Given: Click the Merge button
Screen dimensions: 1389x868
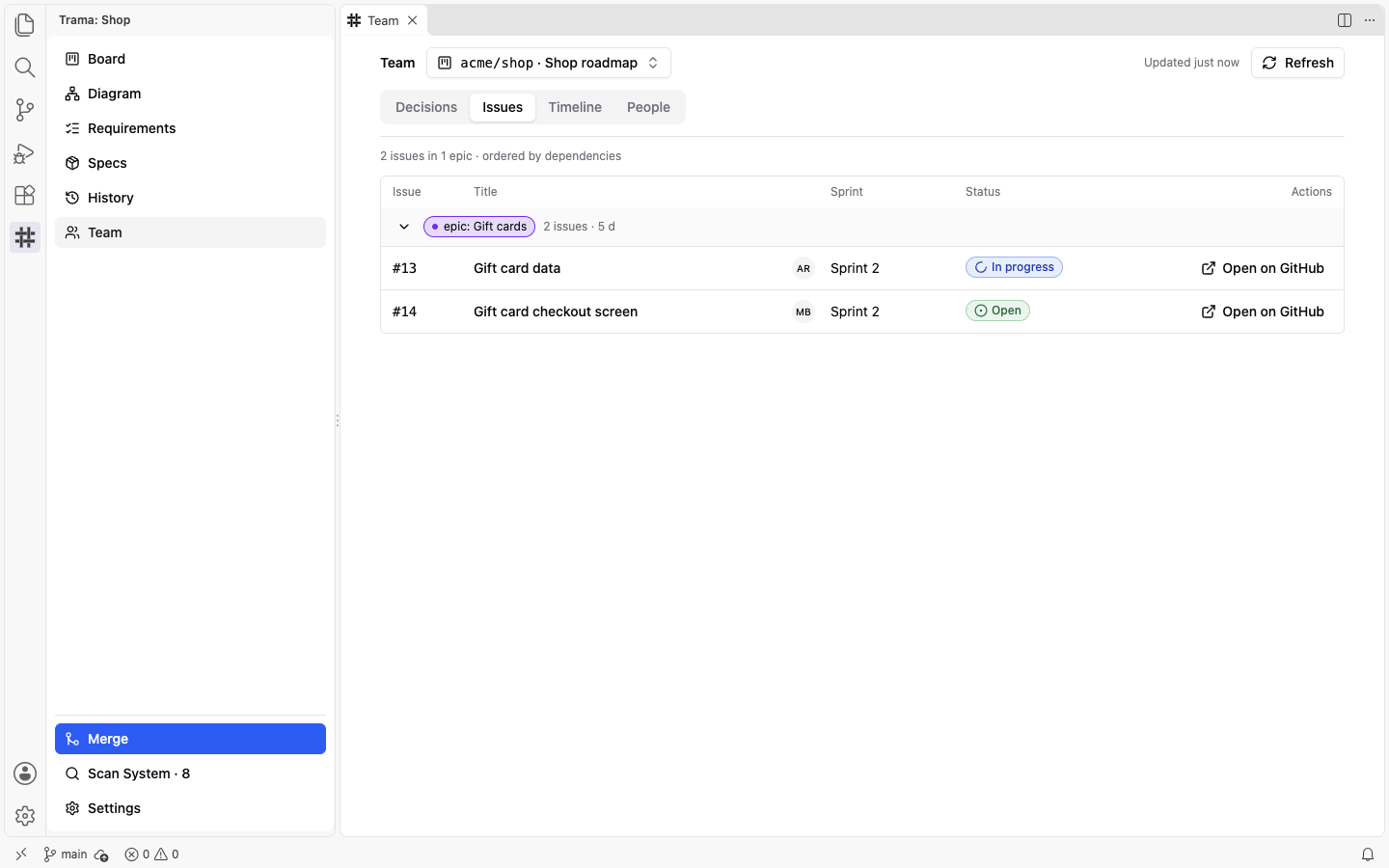Looking at the screenshot, I should point(191,739).
